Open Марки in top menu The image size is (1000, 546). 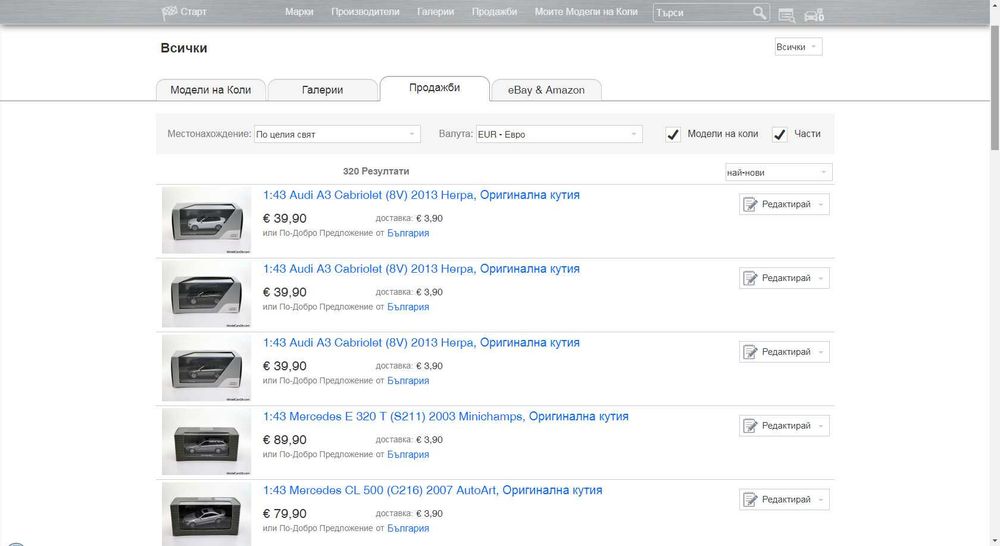[299, 11]
